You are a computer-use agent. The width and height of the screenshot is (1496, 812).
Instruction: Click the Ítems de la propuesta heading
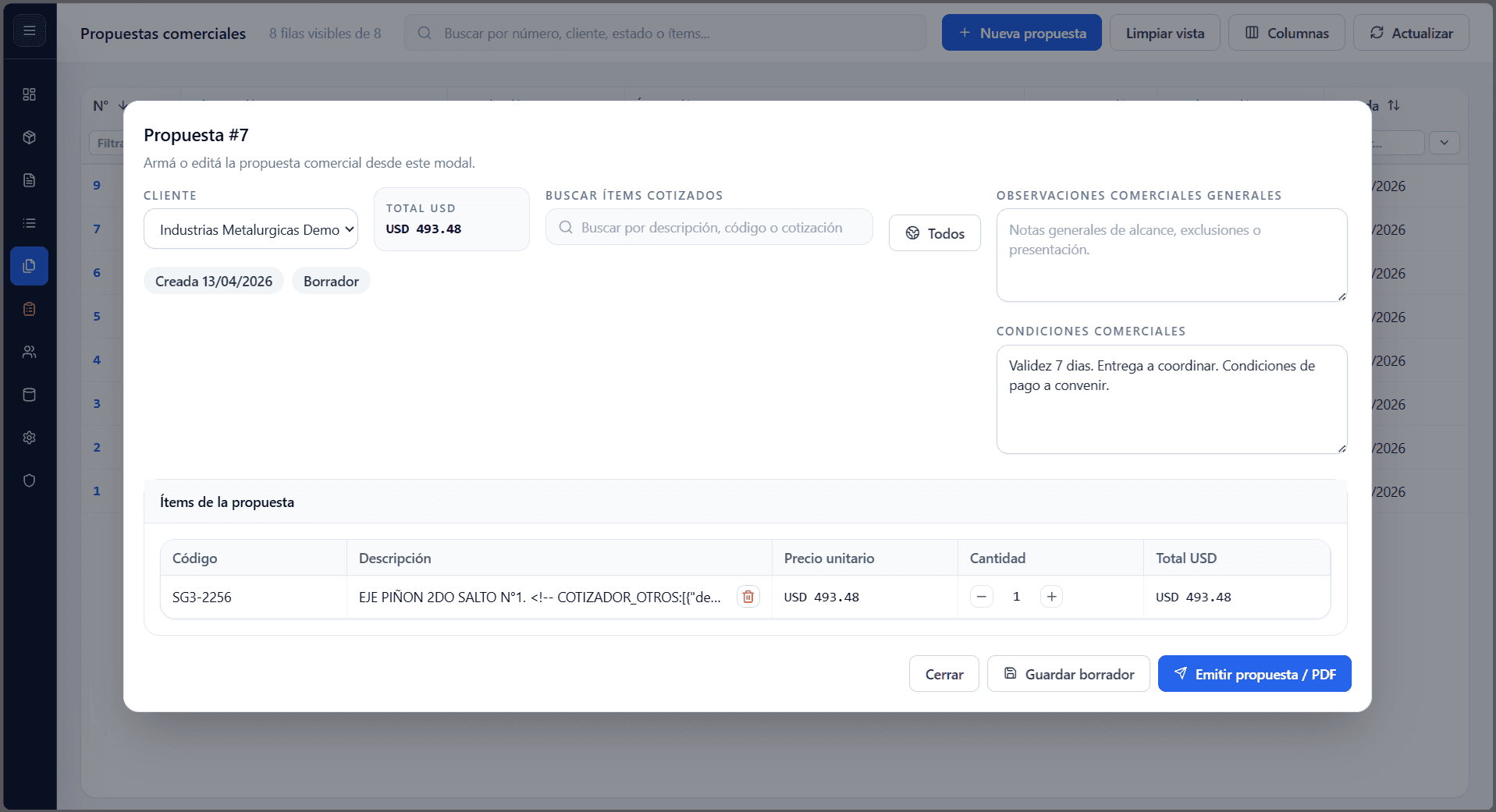pos(227,502)
